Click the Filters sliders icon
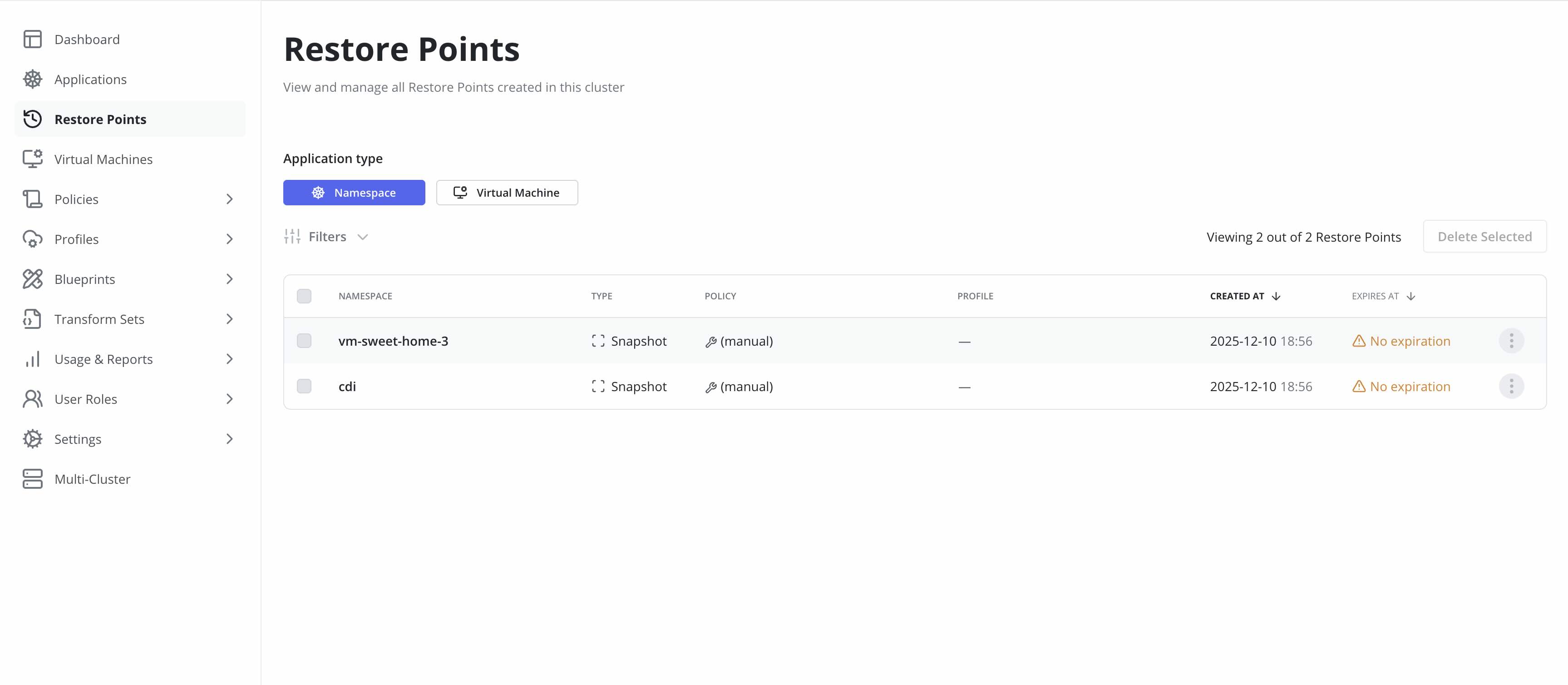The image size is (1568, 685). point(292,236)
